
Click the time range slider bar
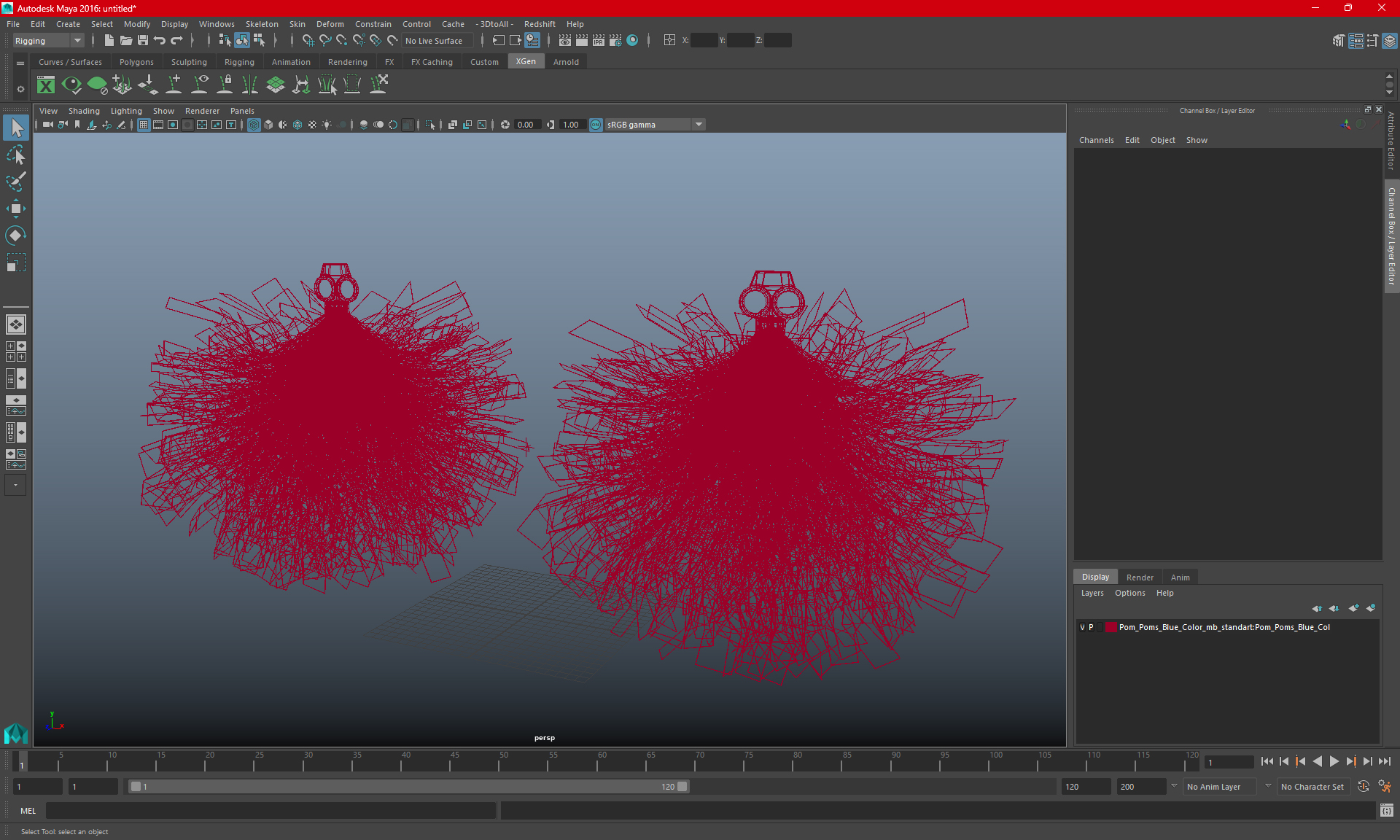(408, 787)
